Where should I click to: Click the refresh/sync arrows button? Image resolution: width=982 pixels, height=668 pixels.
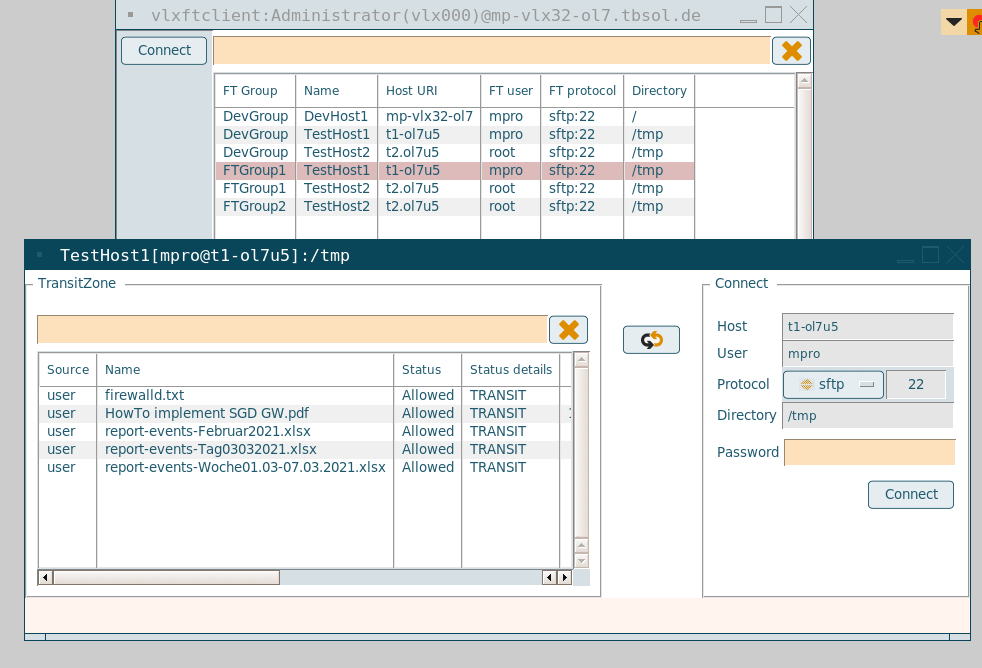pyautogui.click(x=651, y=340)
